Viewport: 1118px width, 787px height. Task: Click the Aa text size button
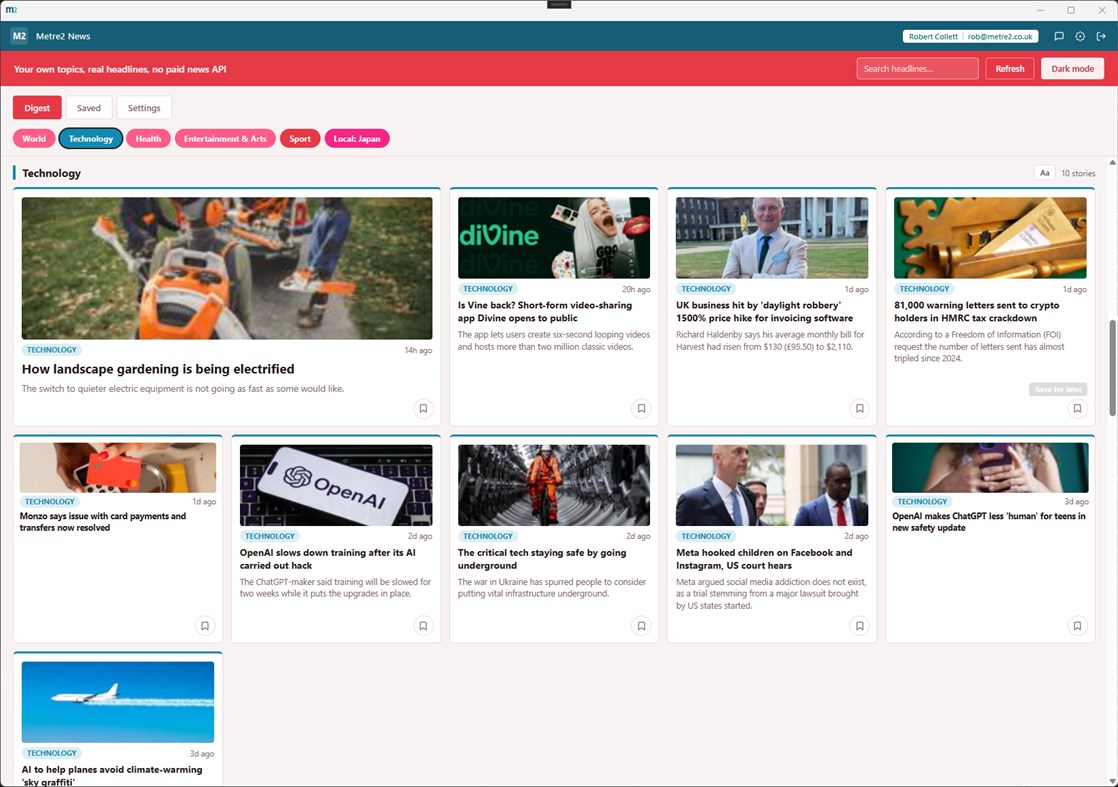coord(1045,173)
